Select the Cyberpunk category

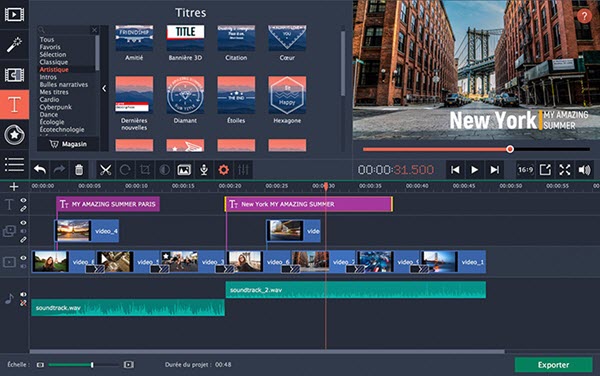(x=55, y=107)
